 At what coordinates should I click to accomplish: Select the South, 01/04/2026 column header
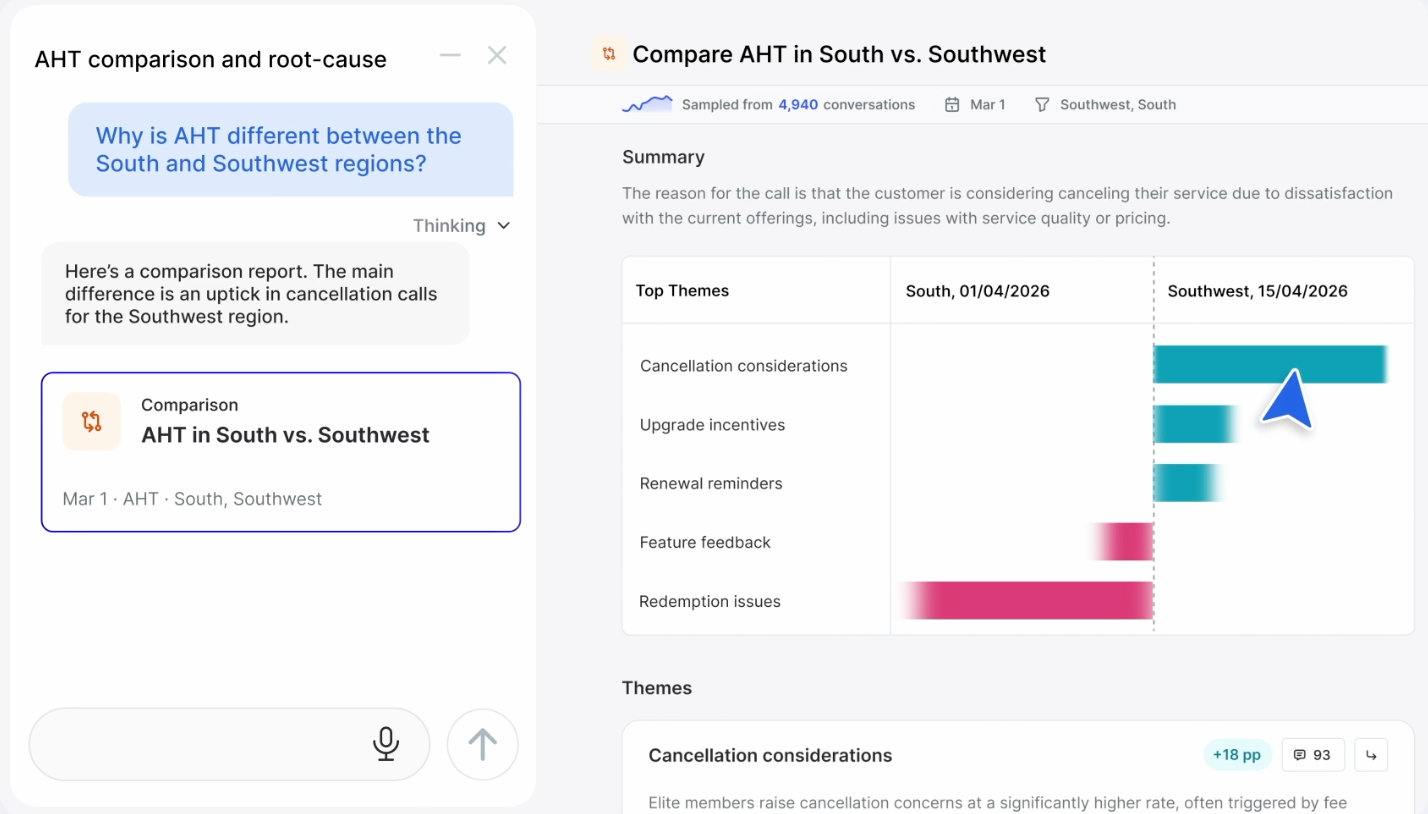coord(977,291)
